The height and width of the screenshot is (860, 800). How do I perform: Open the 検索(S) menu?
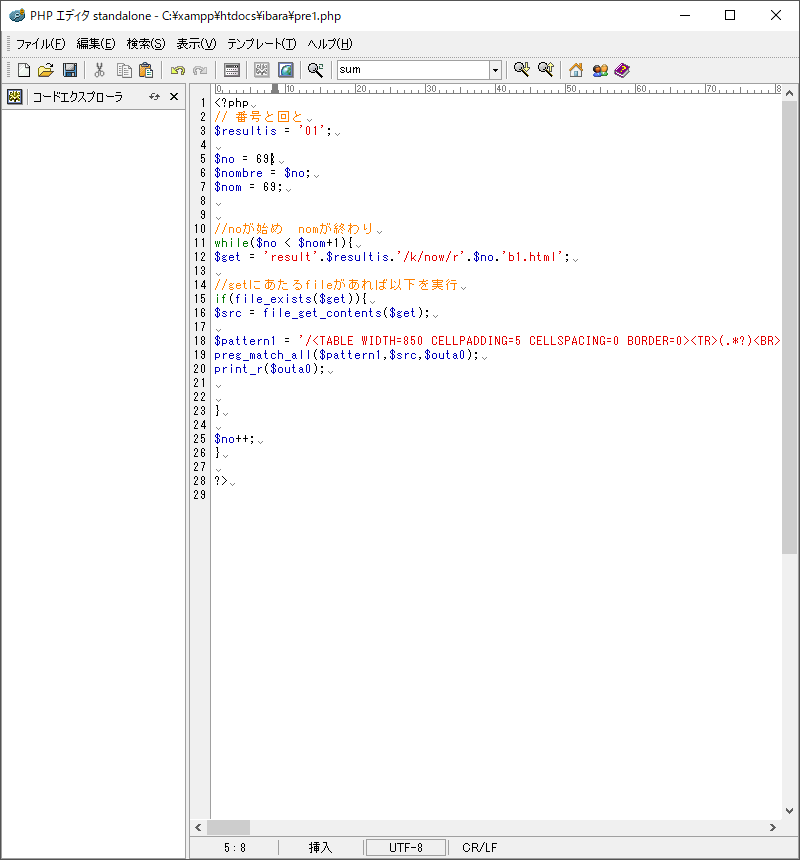click(x=146, y=44)
